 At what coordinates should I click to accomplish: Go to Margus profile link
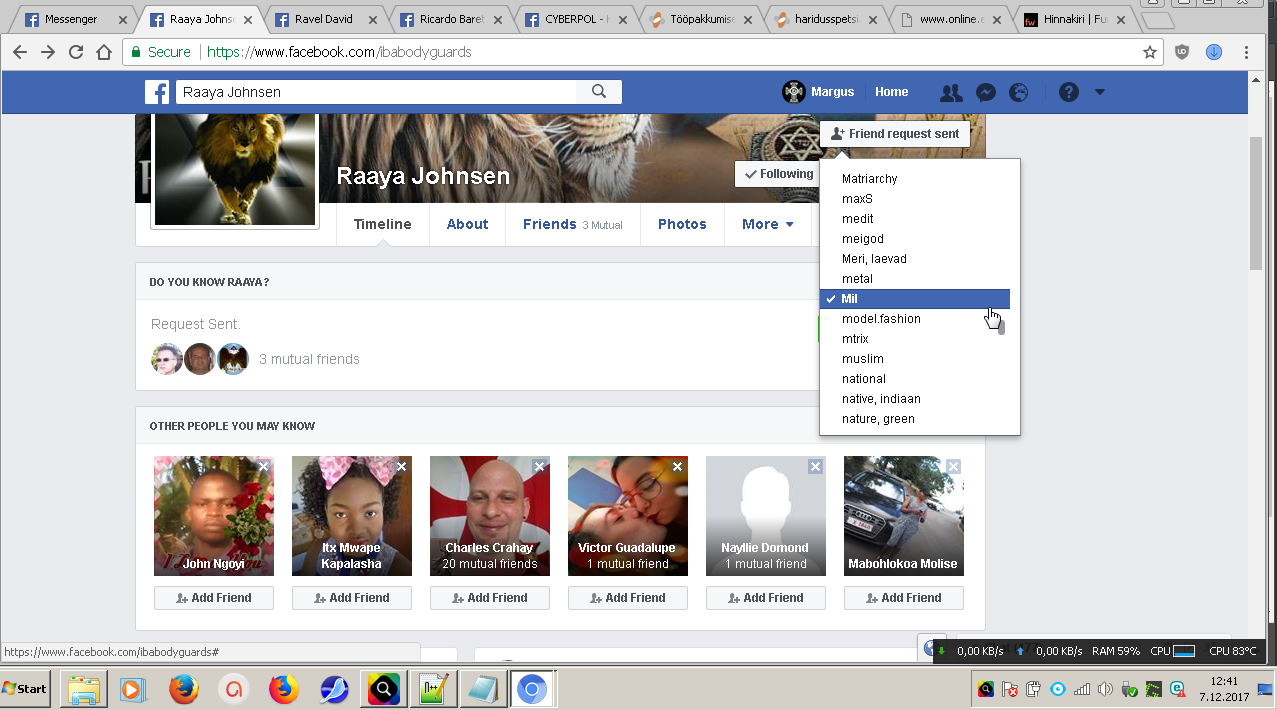[819, 92]
